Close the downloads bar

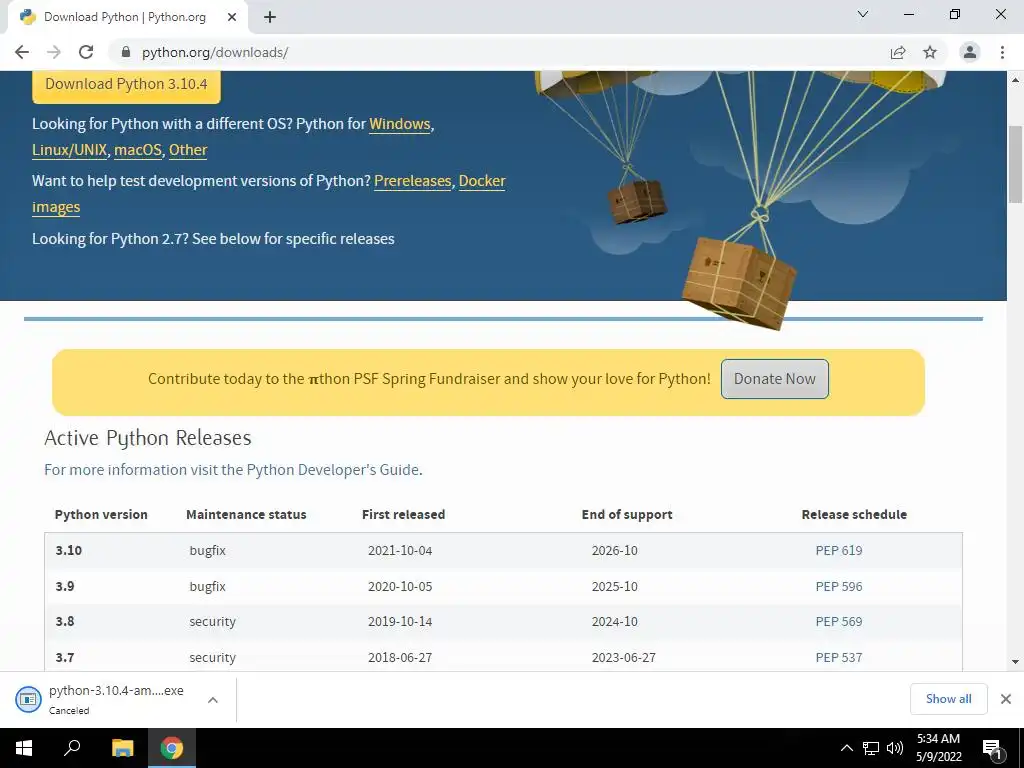[1006, 699]
